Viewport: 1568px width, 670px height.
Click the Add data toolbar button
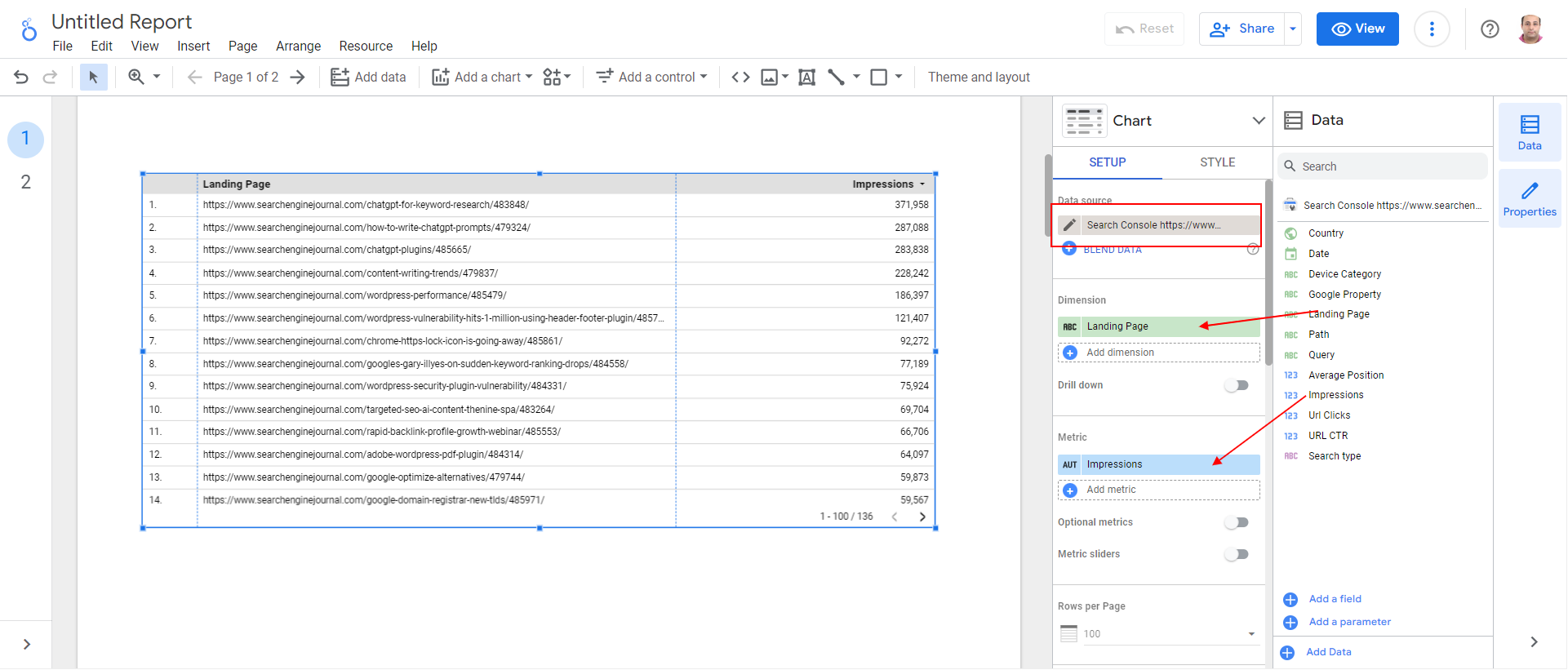click(x=368, y=77)
